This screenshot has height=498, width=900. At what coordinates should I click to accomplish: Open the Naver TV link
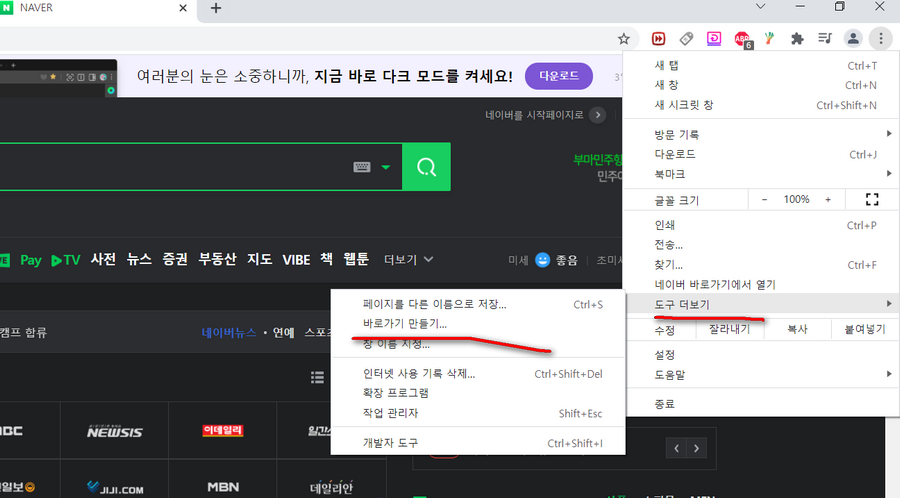click(65, 260)
